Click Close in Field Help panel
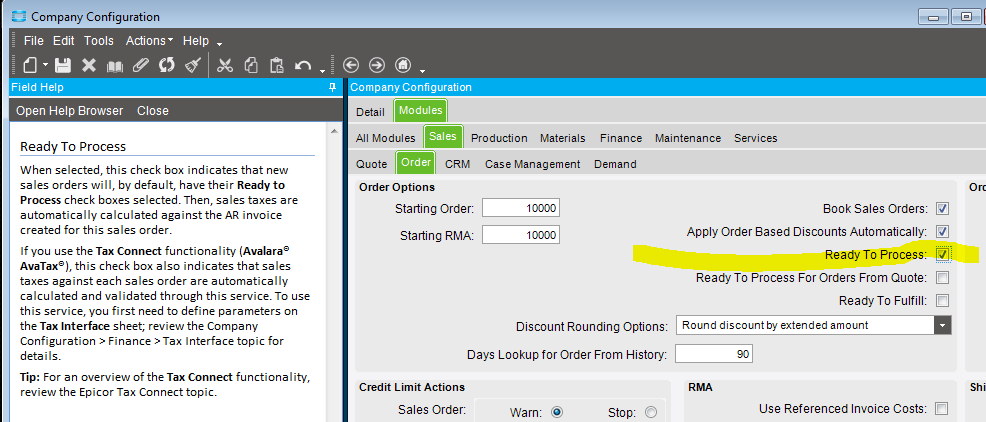The image size is (986, 422). coord(153,111)
